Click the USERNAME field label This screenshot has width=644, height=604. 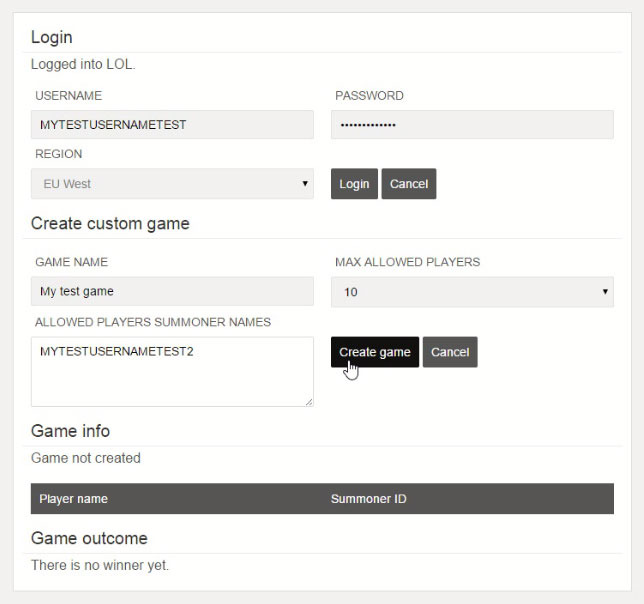click(68, 96)
